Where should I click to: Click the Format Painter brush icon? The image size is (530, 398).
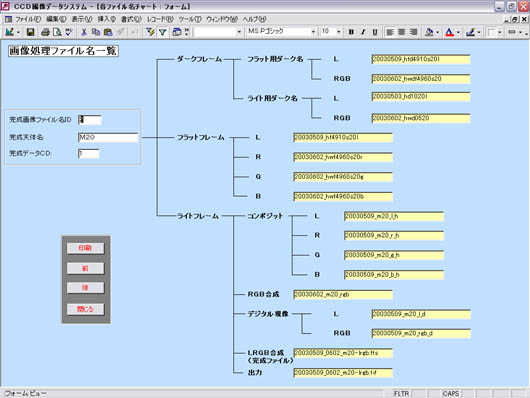pyautogui.click(x=120, y=32)
